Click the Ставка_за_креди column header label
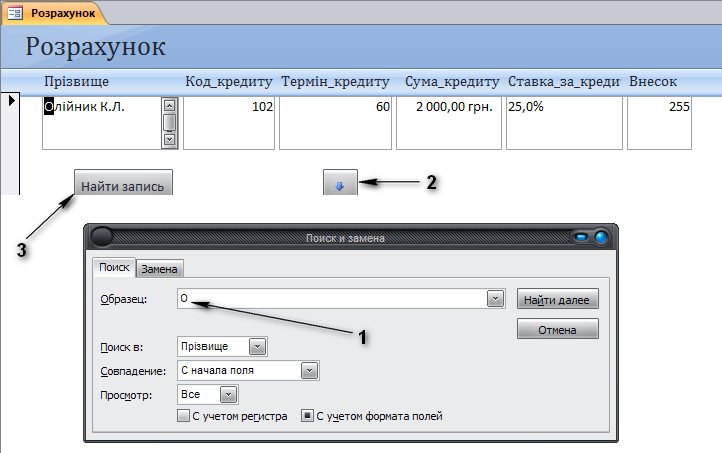Image resolution: width=722 pixels, height=453 pixels. pos(564,82)
